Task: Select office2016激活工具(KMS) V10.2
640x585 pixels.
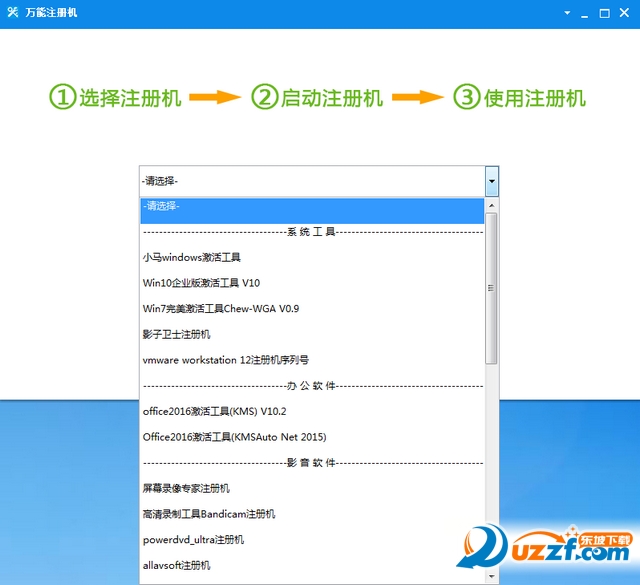Action: [x=312, y=412]
